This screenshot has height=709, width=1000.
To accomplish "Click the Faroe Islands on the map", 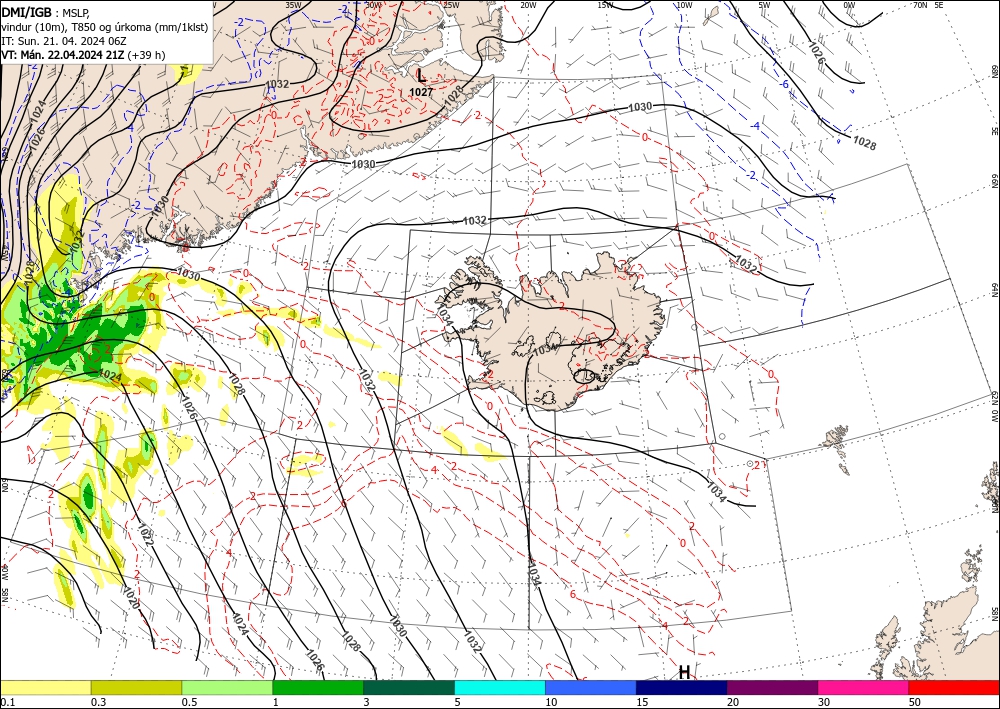I will pyautogui.click(x=837, y=441).
